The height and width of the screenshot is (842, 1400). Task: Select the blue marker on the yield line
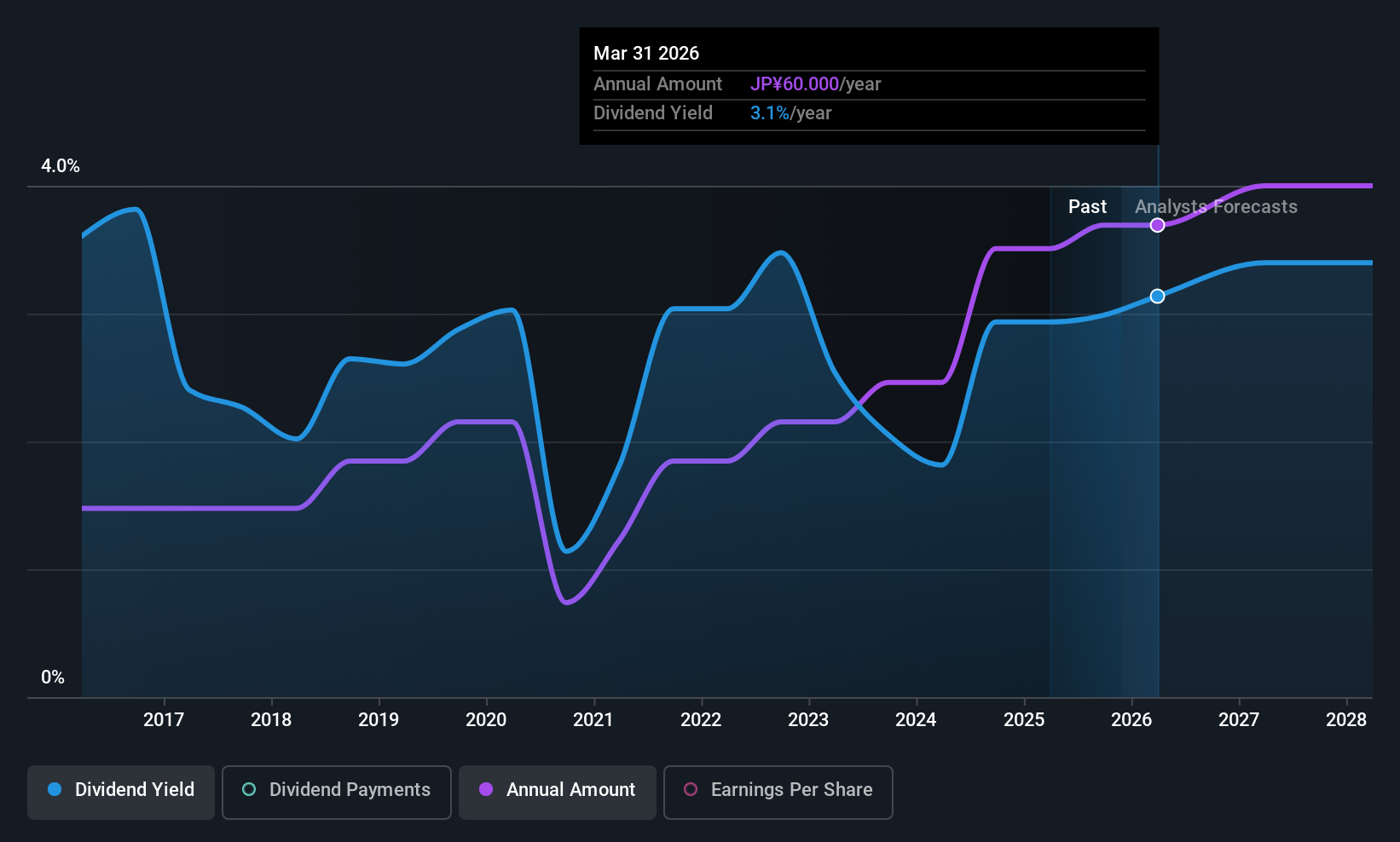tap(1157, 296)
